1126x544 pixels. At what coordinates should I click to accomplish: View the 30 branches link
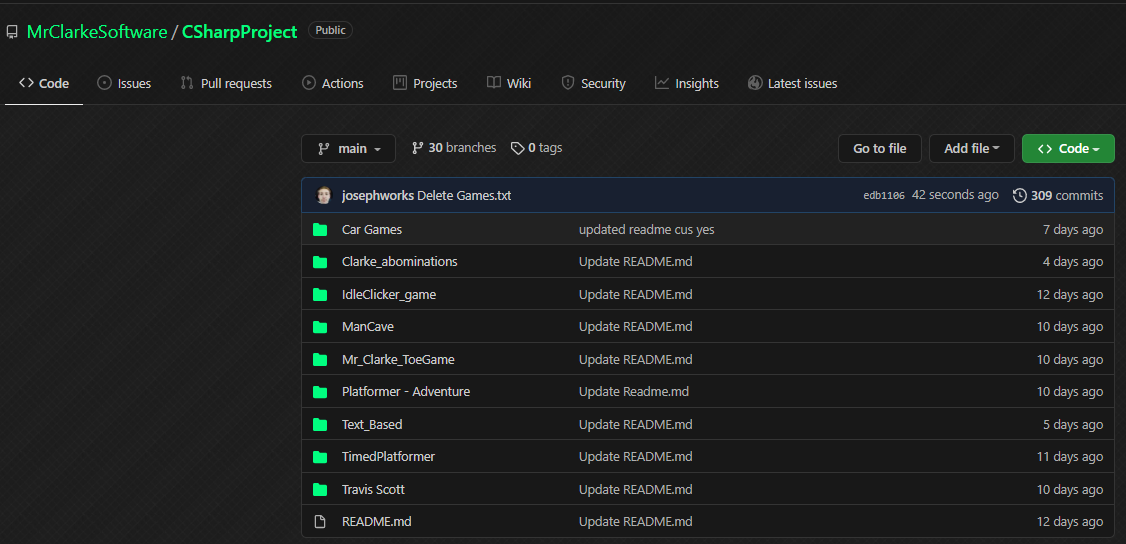454,148
